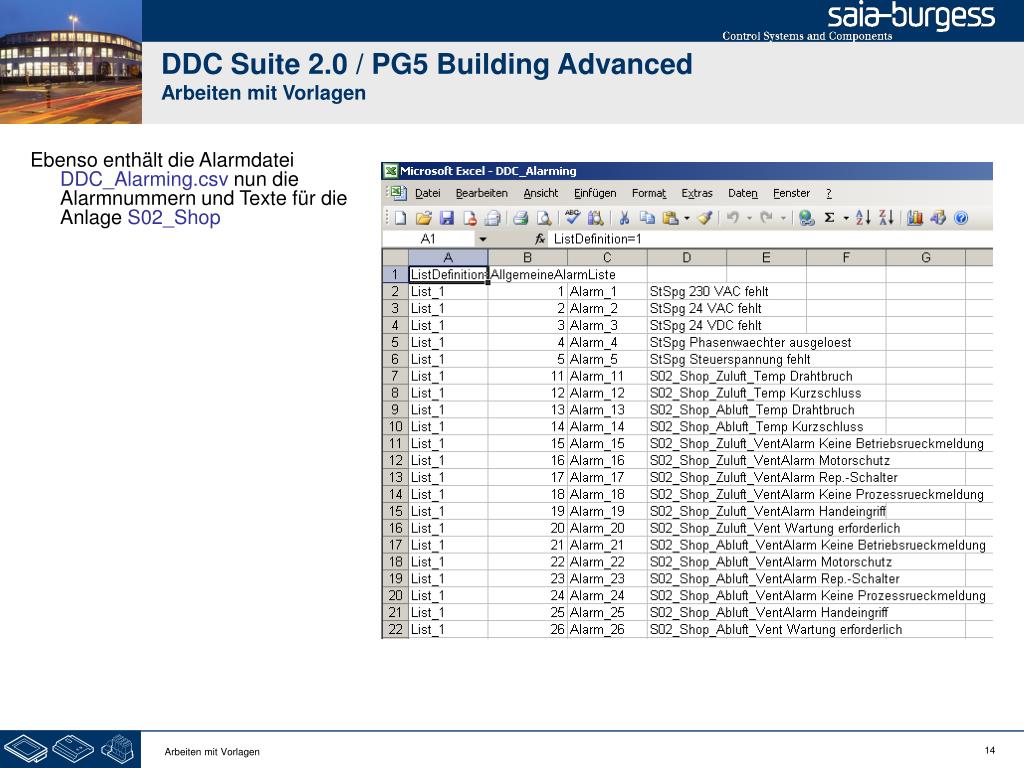Select cell Alarm_26
Viewport: 1024px width, 768px height.
coord(607,630)
